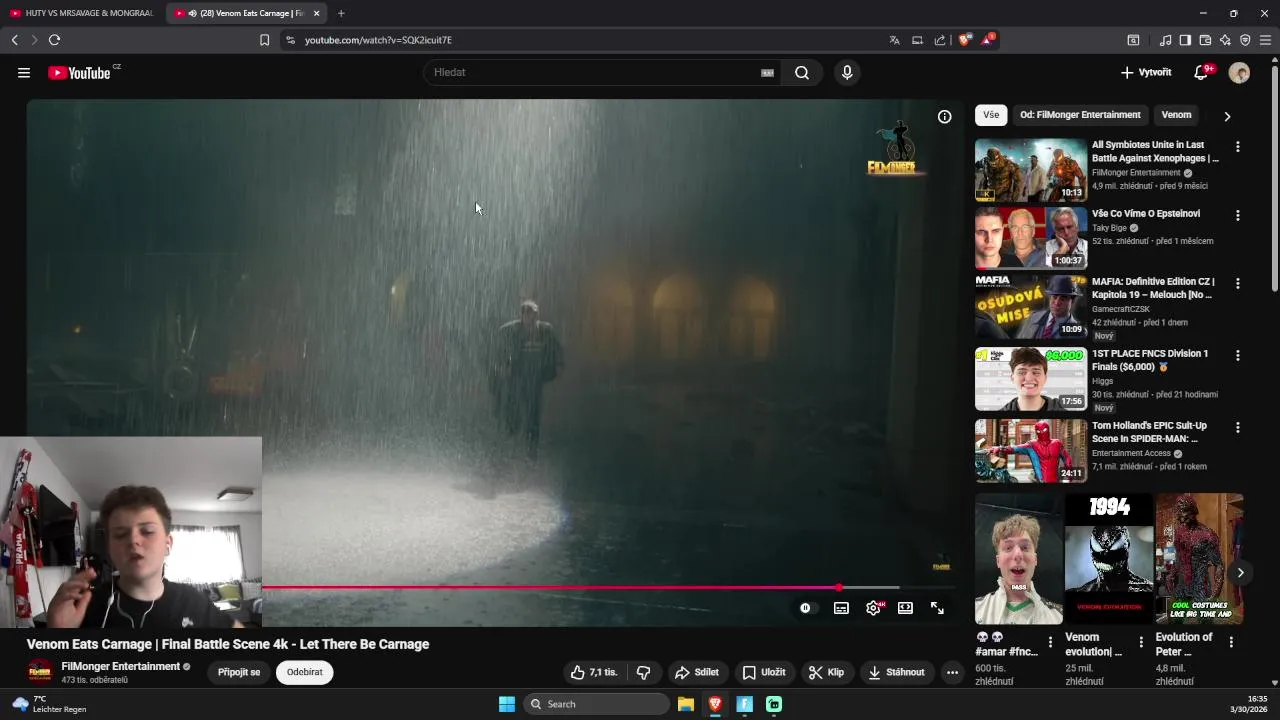Click the search magnifier button in YouTube
This screenshot has height=720, width=1280.
click(802, 73)
